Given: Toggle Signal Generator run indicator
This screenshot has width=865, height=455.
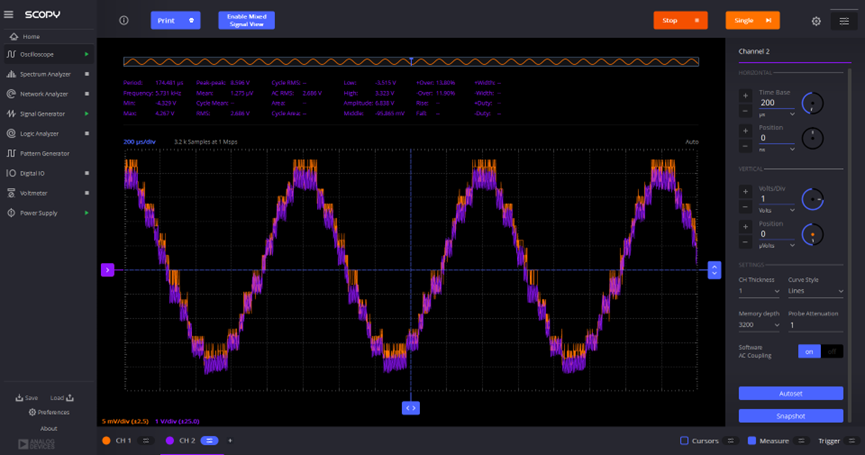Looking at the screenshot, I should pyautogui.click(x=87, y=114).
